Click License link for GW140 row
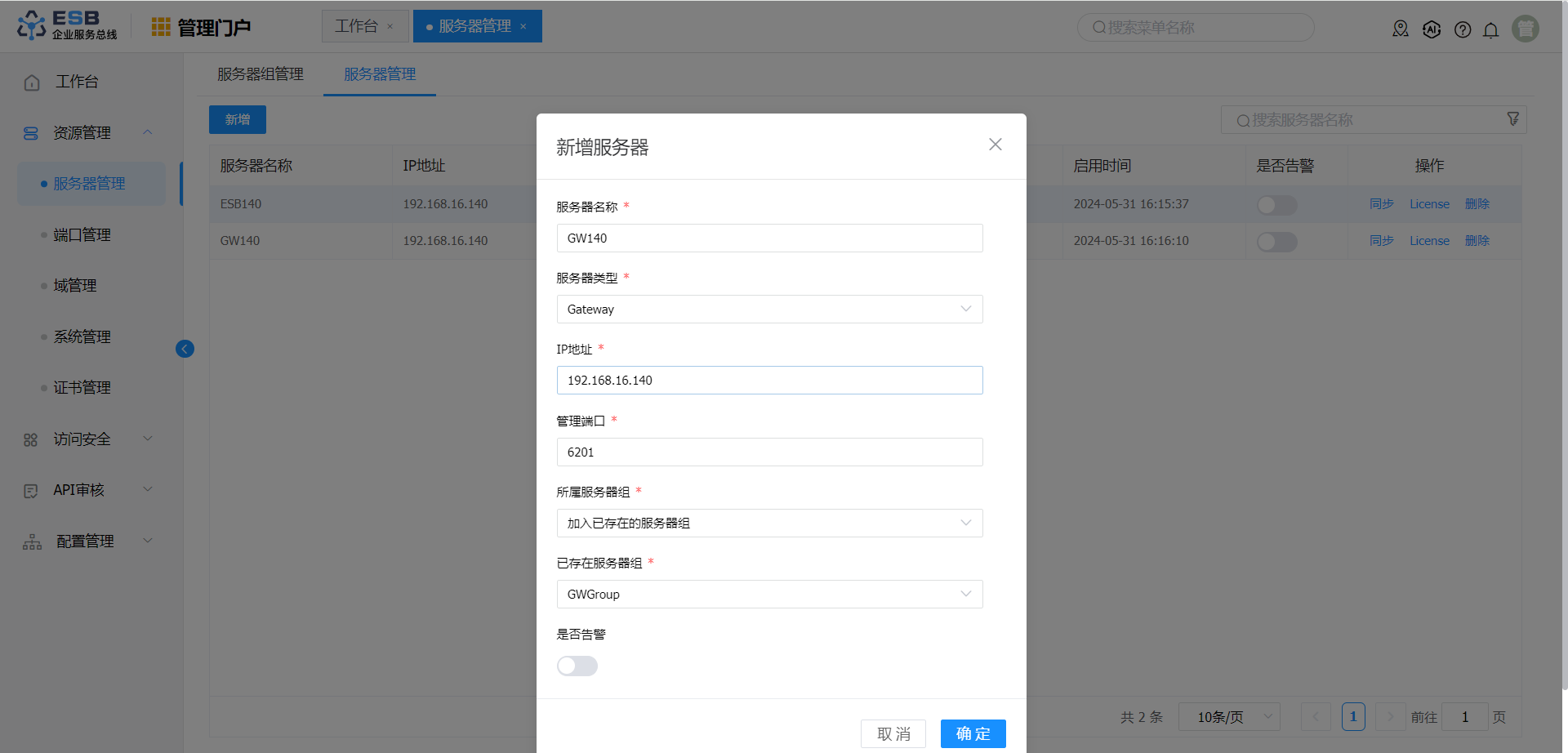1568x753 pixels. pos(1429,241)
